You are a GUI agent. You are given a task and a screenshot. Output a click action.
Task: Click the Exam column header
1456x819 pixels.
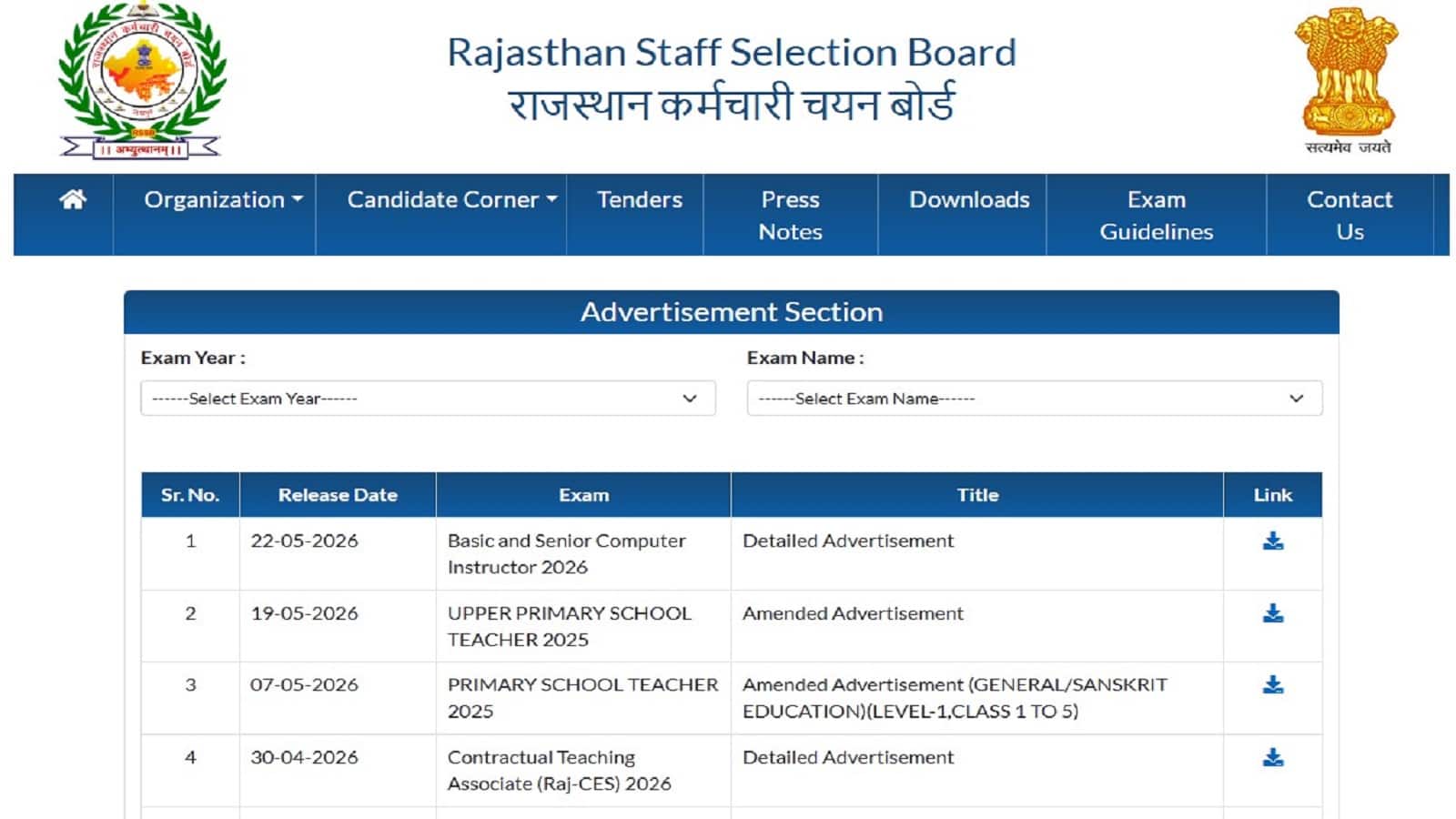(583, 495)
